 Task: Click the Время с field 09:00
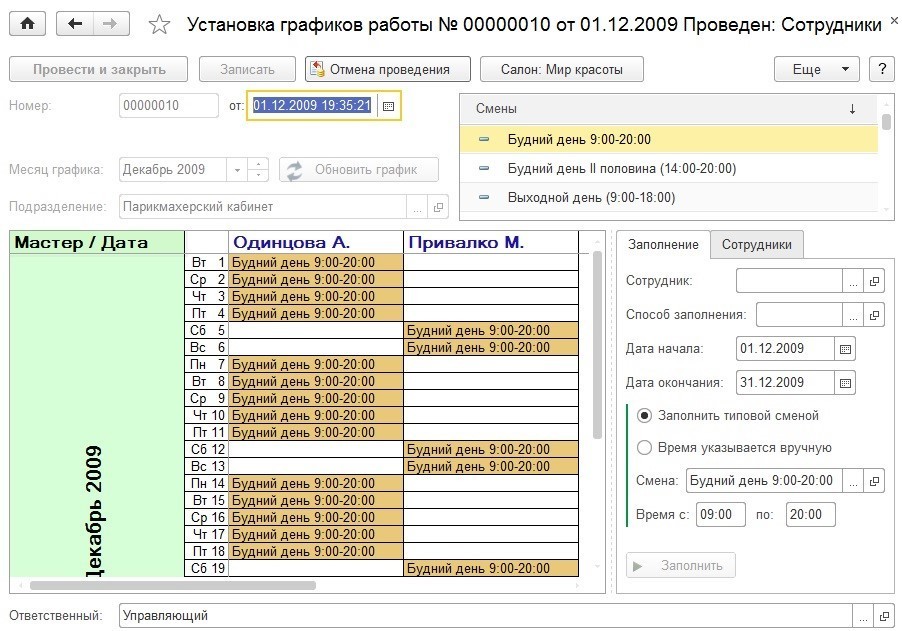721,515
